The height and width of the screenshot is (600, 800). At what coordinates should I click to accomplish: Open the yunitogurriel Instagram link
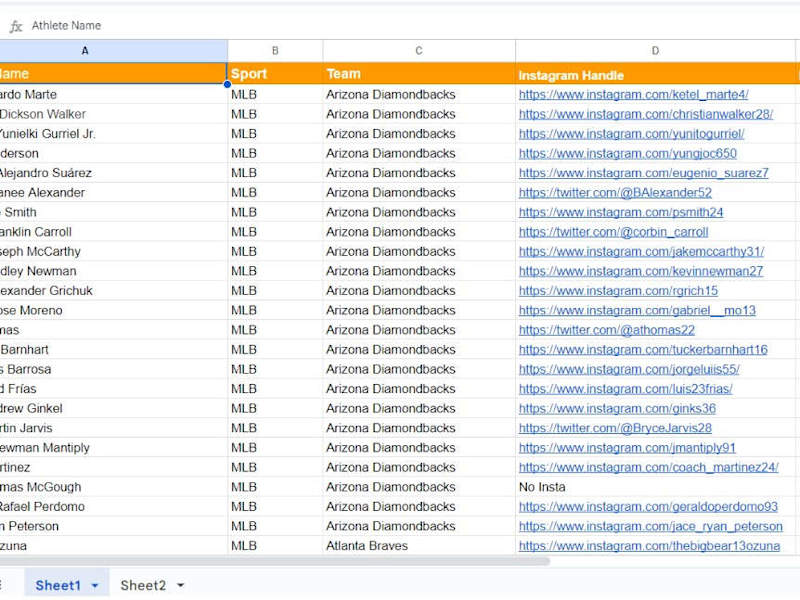[x=631, y=134]
